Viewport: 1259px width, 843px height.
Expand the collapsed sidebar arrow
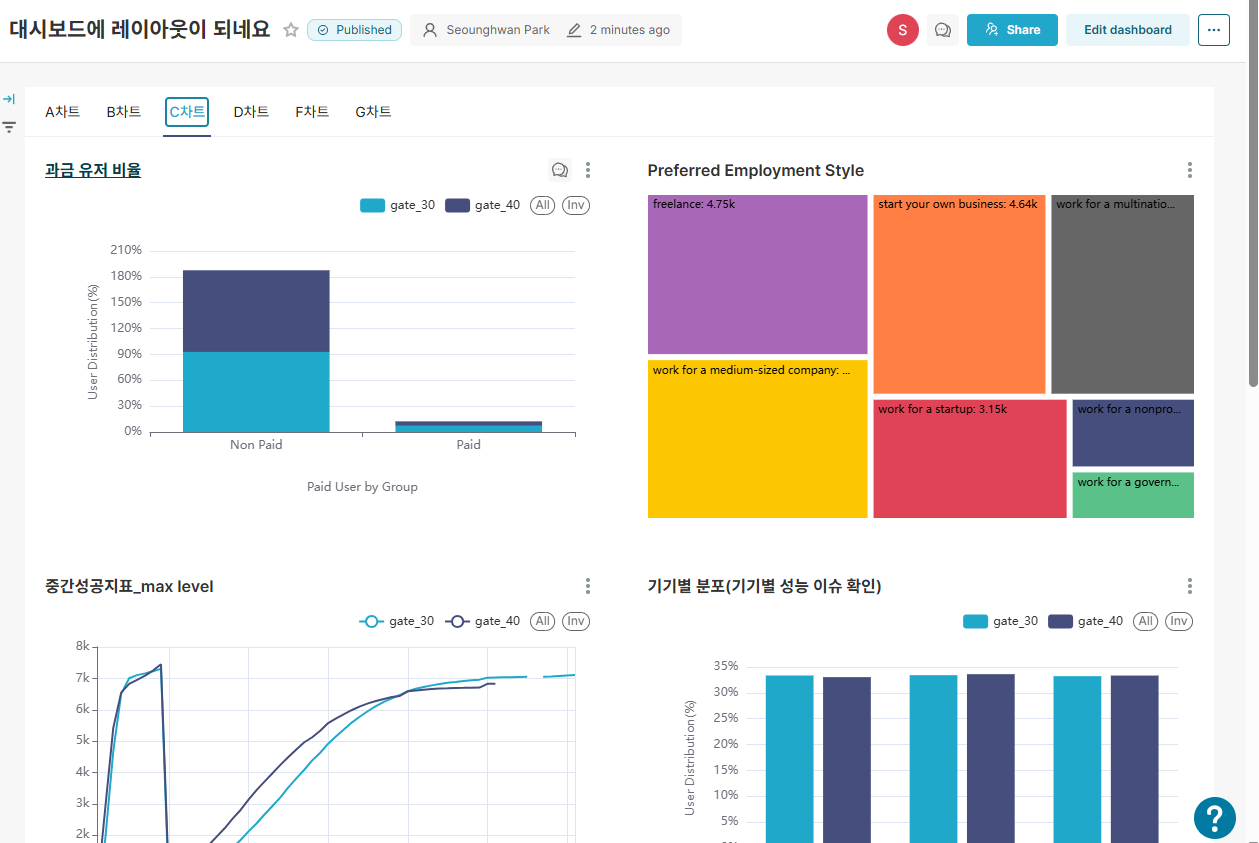click(9, 99)
